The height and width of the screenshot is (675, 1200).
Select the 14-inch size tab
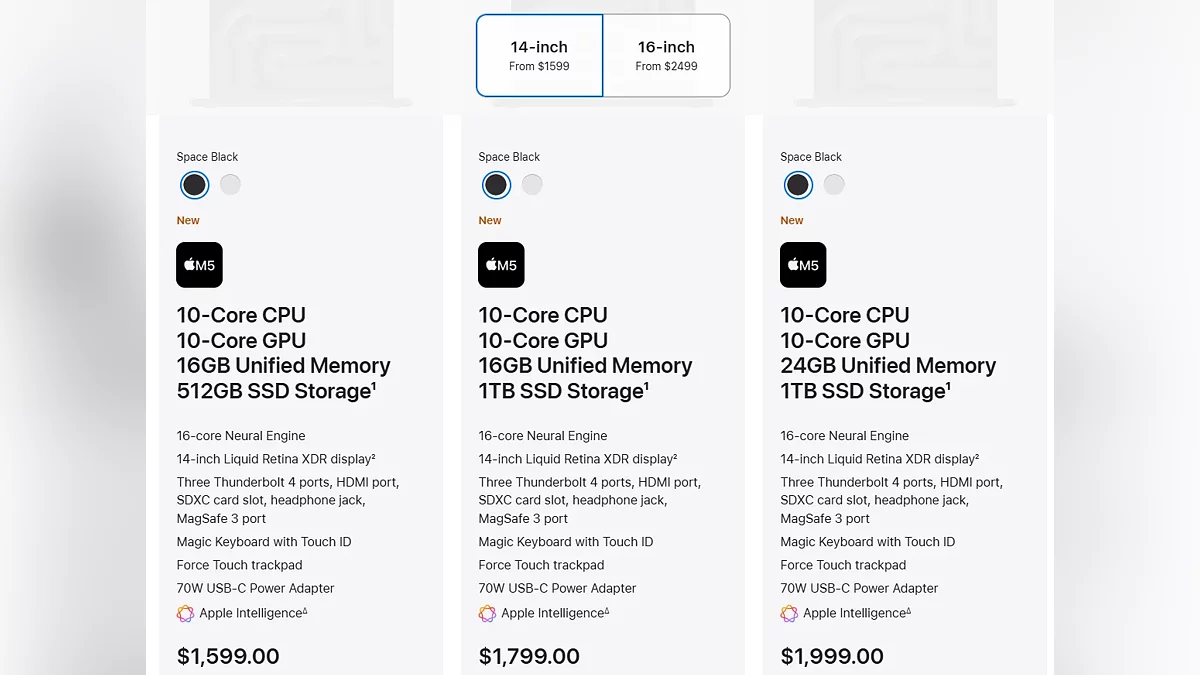539,56
